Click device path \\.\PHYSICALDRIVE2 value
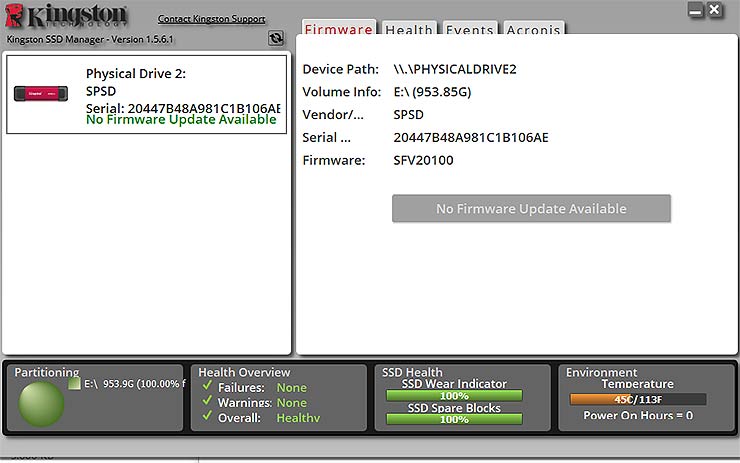The height and width of the screenshot is (463, 740). pyautogui.click(x=455, y=69)
